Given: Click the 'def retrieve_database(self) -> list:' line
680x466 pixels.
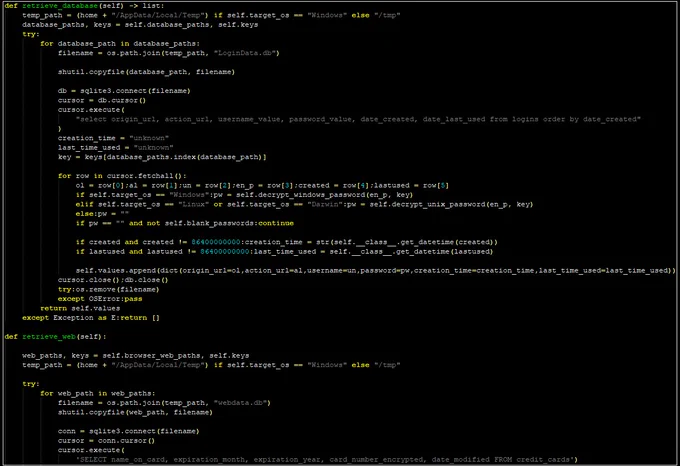Looking at the screenshot, I should [x=84, y=6].
